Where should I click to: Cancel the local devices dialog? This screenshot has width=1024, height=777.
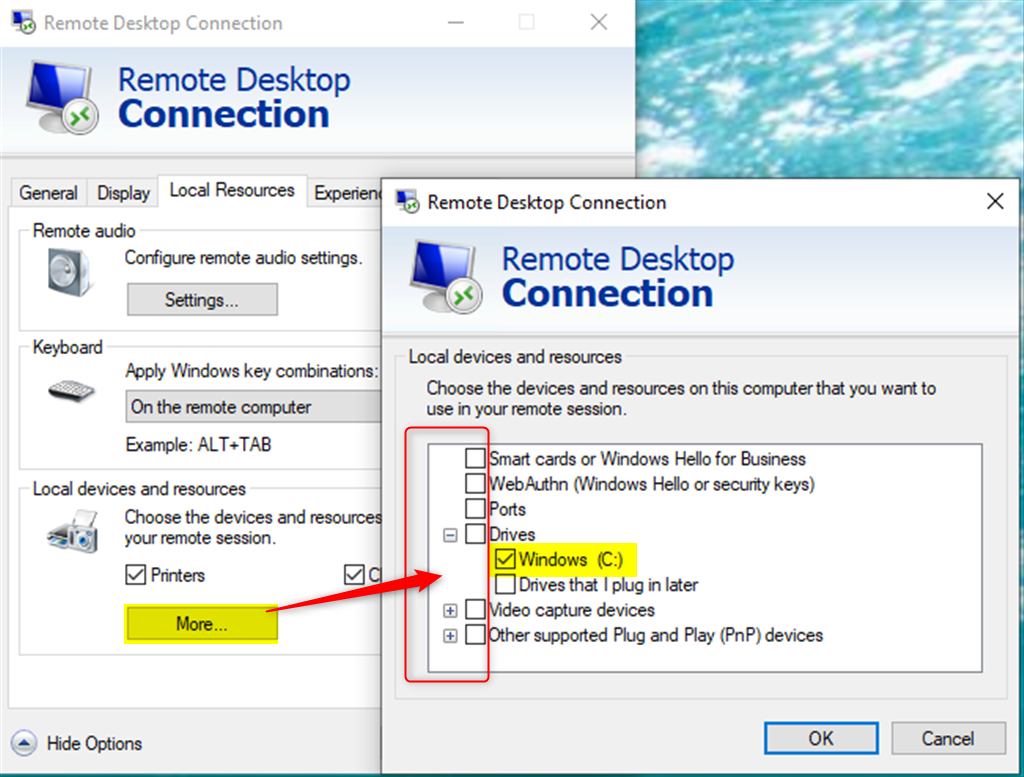(948, 738)
